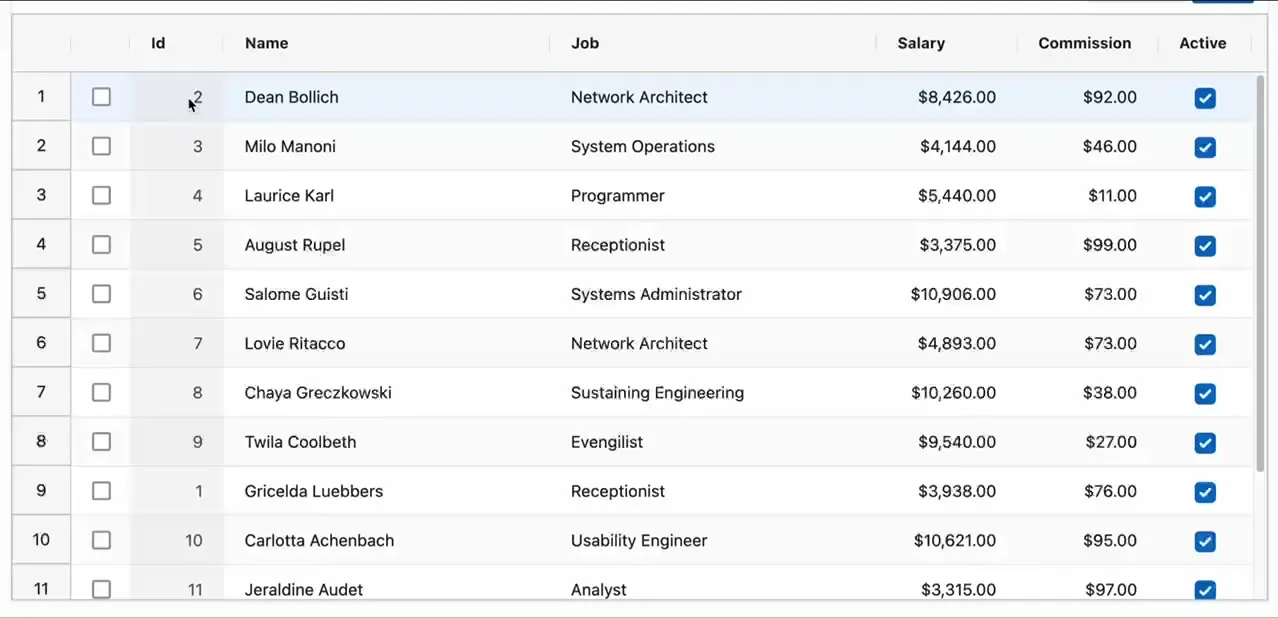Toggle Active checkbox for Laurice Karl

[x=1205, y=196]
